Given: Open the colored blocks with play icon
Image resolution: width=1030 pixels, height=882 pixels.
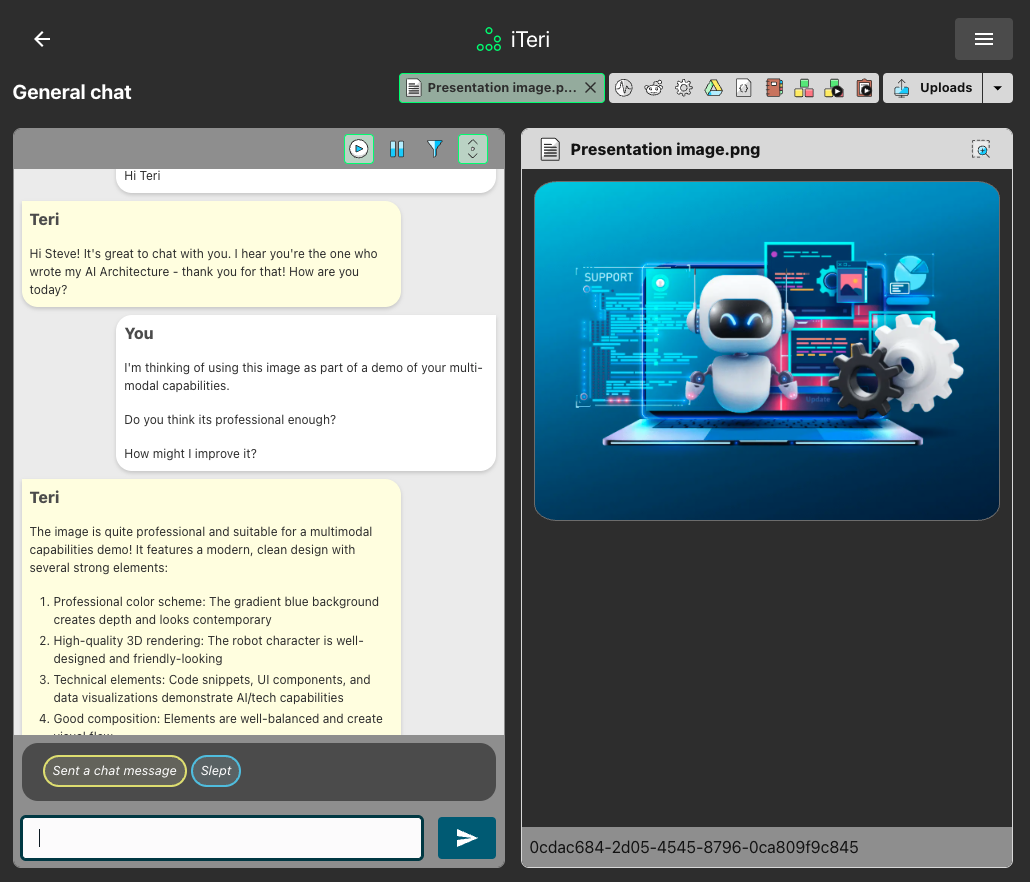Looking at the screenshot, I should tap(834, 88).
